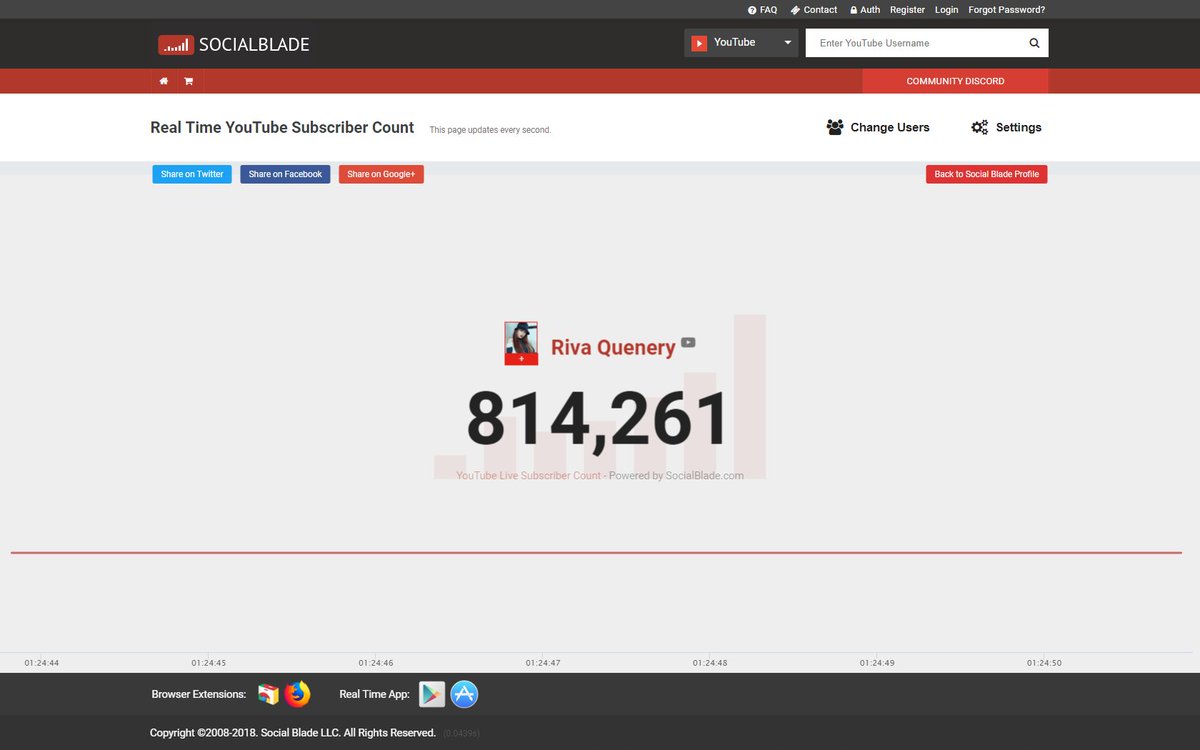Click the 01:24:50 time label on chart

point(1044,663)
